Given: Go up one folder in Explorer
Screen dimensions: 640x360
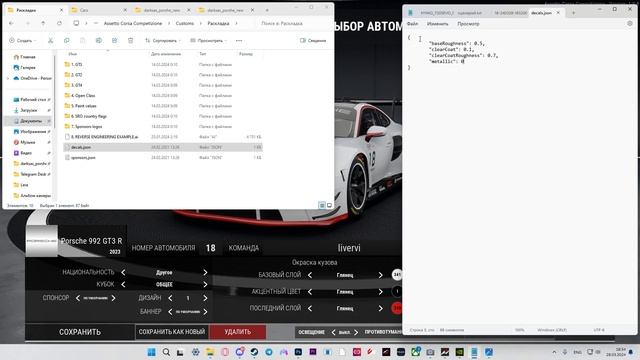Looking at the screenshot, I should (43, 23).
